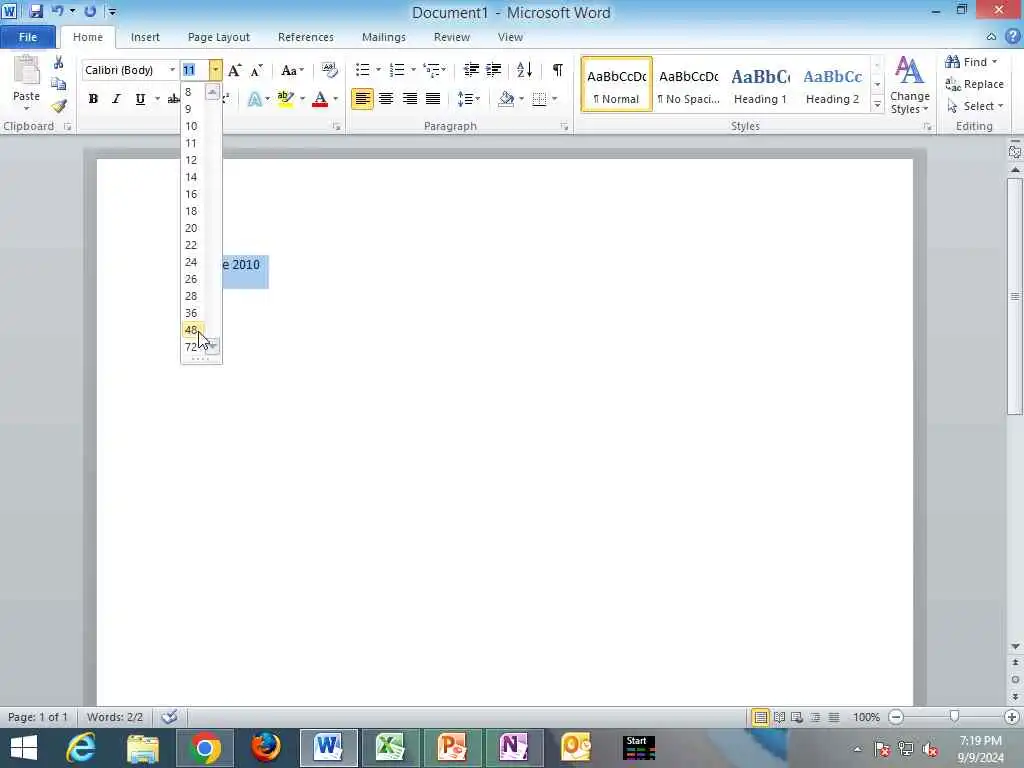Click the Windows Start button
Image resolution: width=1024 pixels, height=768 pixels.
24,748
